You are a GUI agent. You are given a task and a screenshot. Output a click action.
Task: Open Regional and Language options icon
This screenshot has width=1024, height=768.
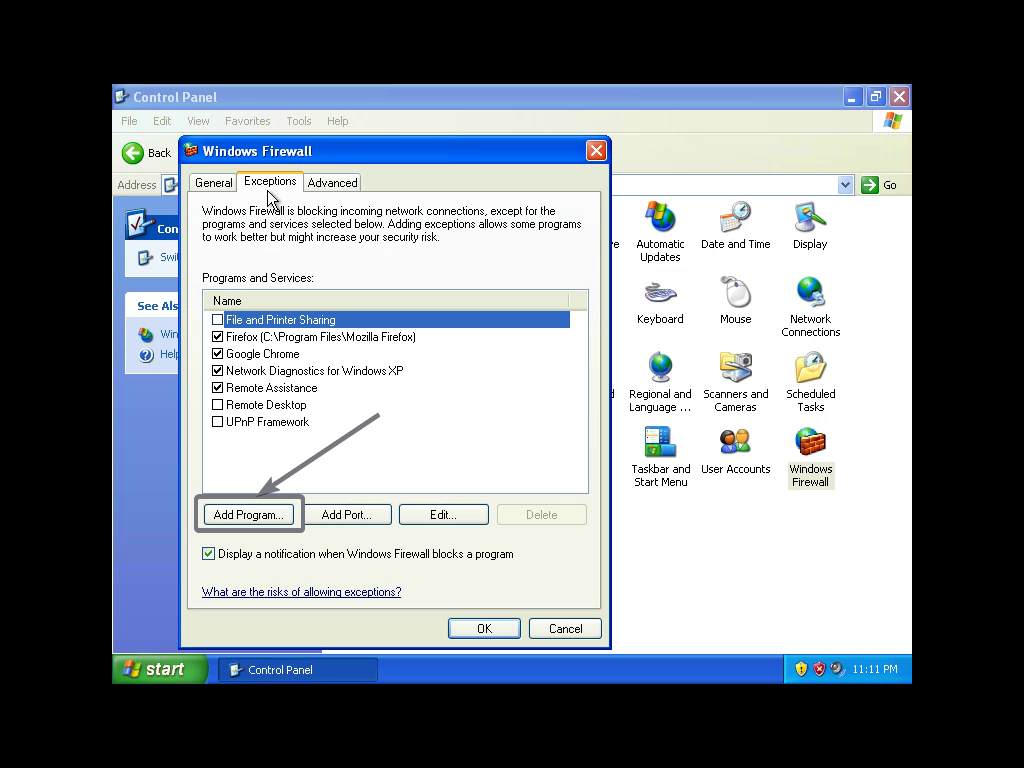pos(660,382)
